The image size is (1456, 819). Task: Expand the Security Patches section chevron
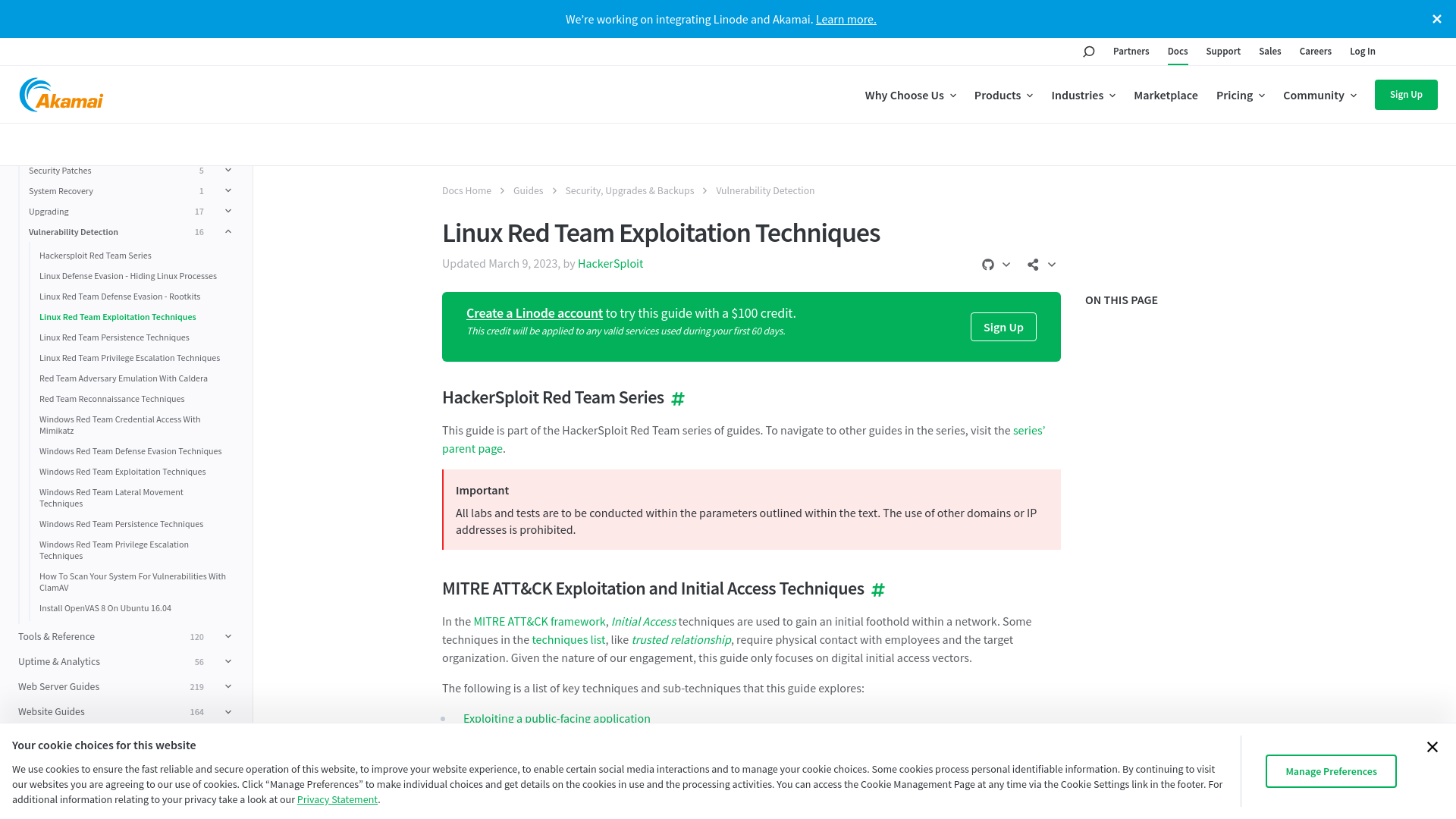click(228, 171)
